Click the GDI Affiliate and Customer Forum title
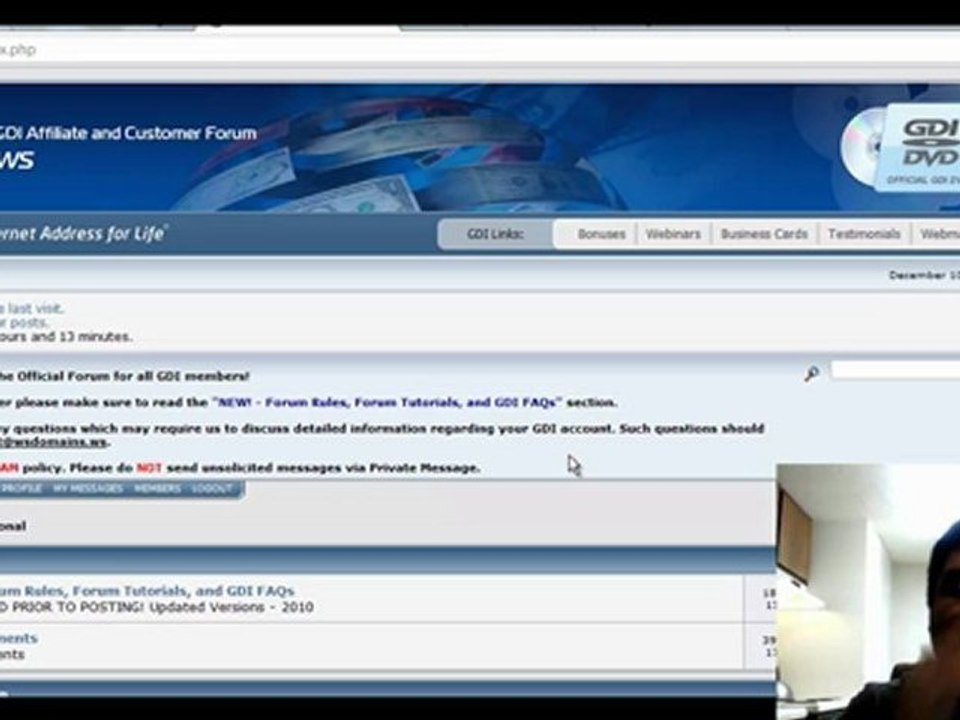The width and height of the screenshot is (960, 720). [x=128, y=133]
